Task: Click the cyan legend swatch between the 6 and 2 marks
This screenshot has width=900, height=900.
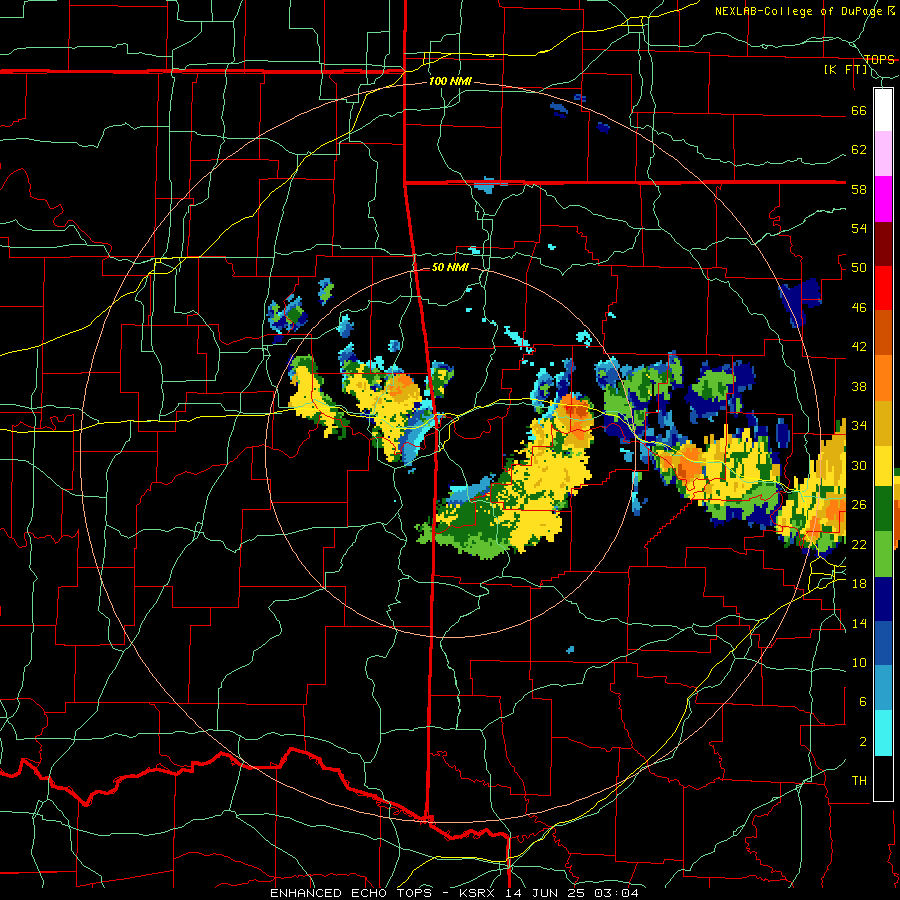Action: pyautogui.click(x=883, y=733)
